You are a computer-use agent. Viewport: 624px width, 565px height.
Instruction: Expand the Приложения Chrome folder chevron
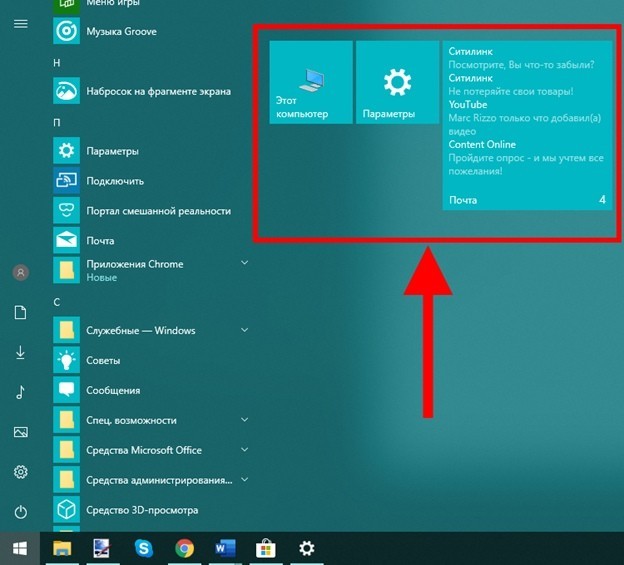click(x=245, y=263)
